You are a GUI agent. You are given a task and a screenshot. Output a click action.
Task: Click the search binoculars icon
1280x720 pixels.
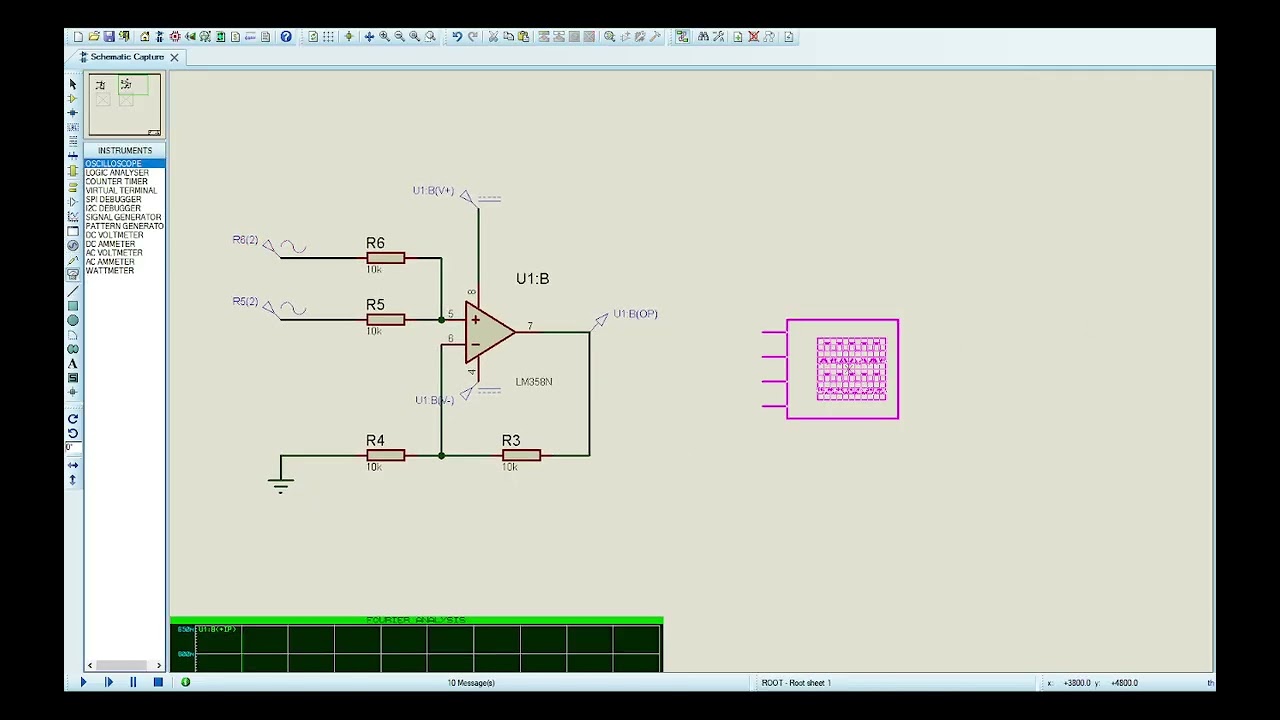coord(703,37)
